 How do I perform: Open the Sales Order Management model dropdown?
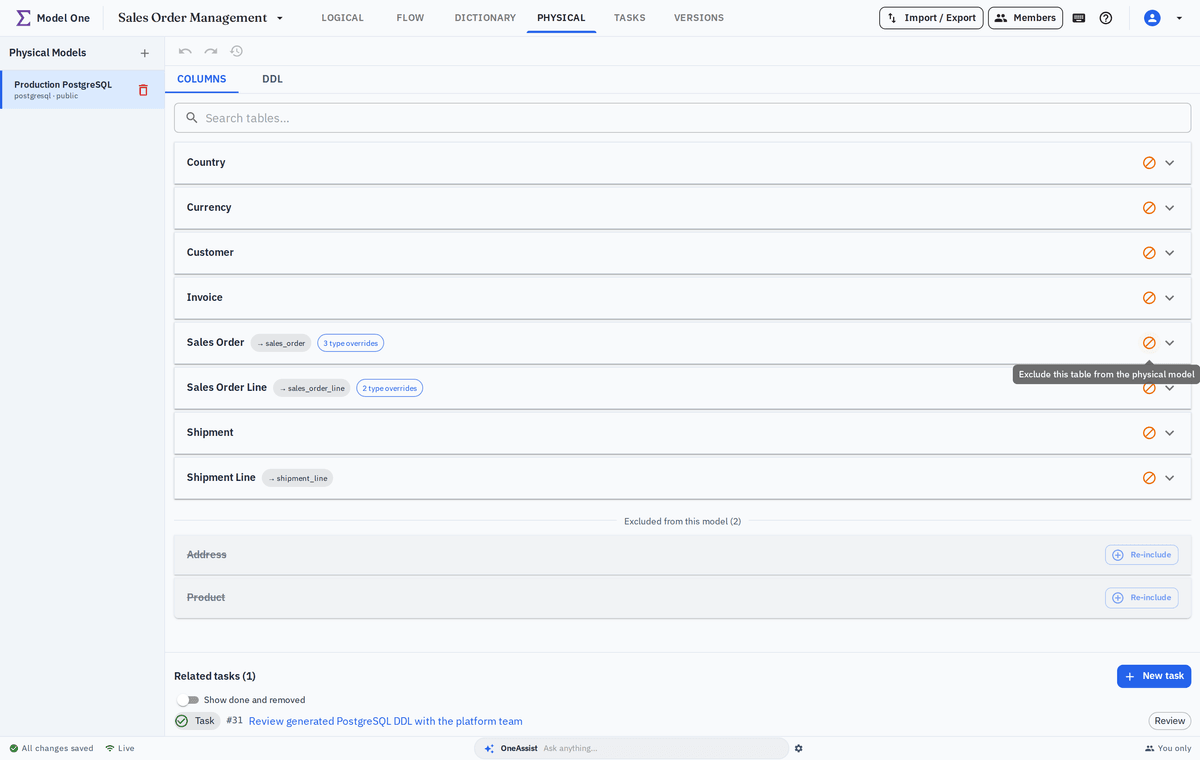(280, 18)
